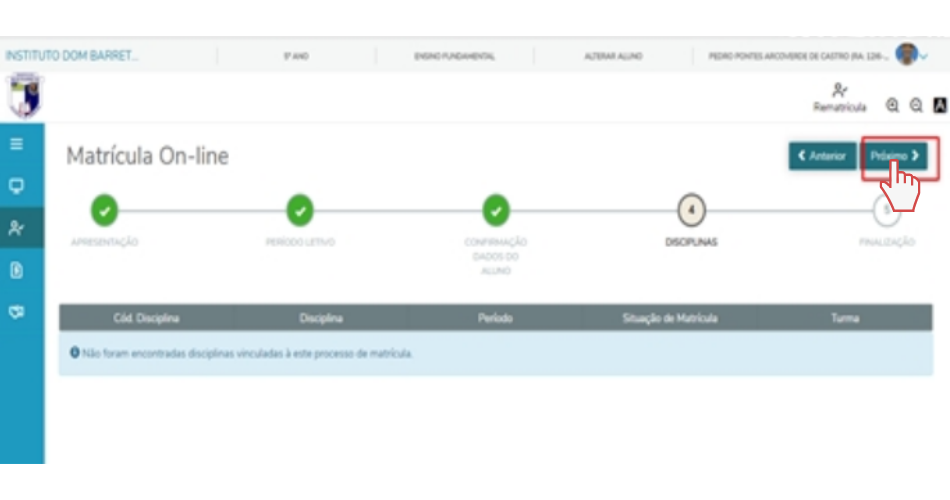Open the hamburger menu in the sidebar

pos(17,144)
